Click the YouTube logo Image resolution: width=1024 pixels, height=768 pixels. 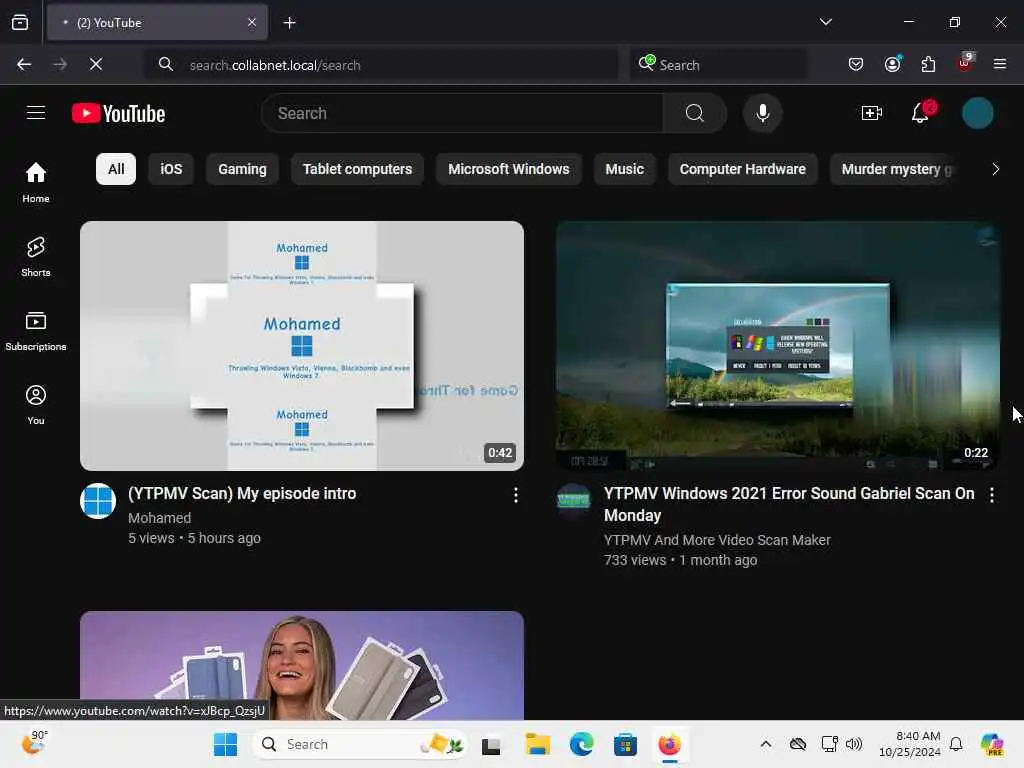click(x=118, y=114)
